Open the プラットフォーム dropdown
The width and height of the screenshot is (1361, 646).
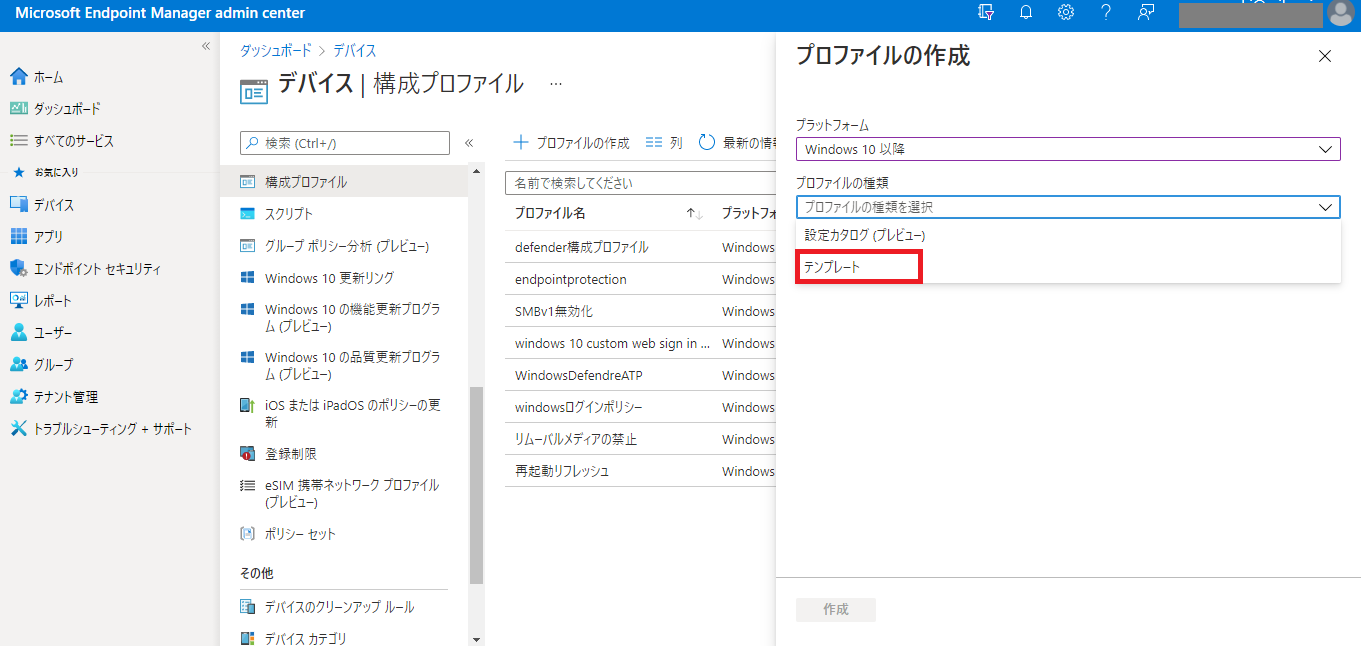[1068, 149]
